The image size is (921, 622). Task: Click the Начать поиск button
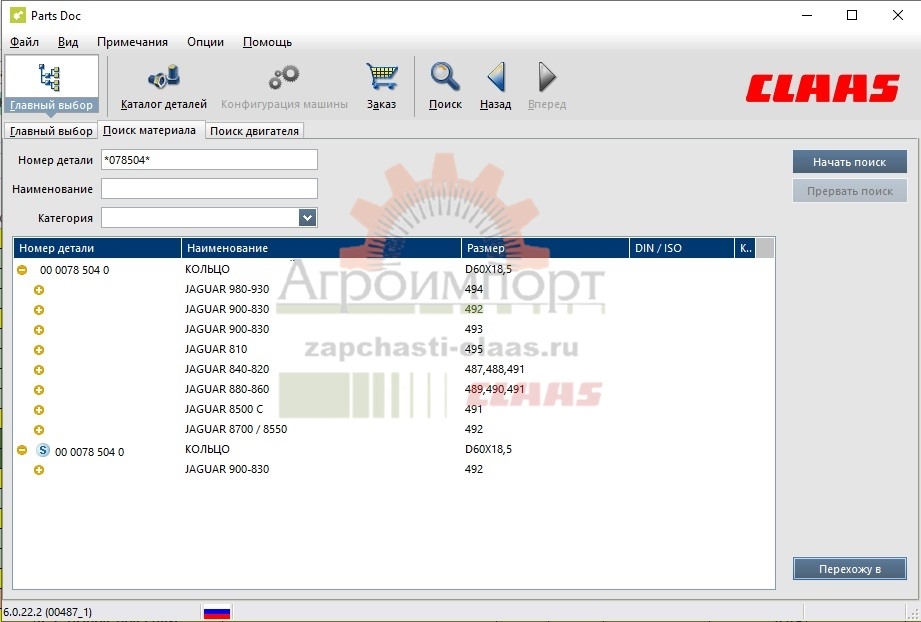[849, 162]
